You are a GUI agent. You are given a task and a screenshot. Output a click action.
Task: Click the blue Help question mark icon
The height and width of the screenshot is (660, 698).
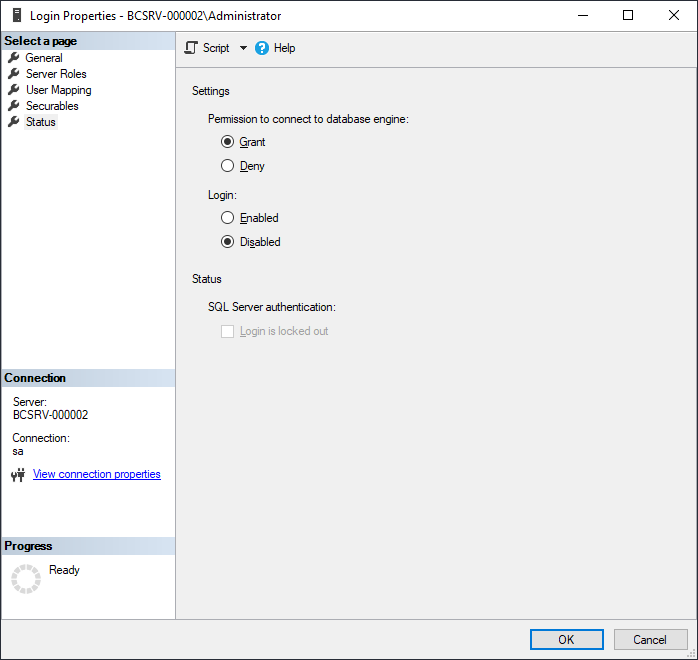coord(262,48)
